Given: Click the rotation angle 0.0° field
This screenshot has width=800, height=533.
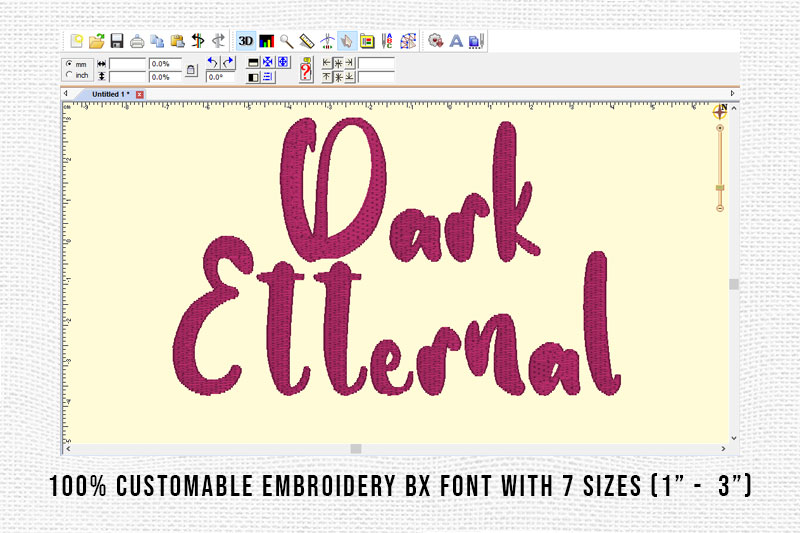Looking at the screenshot, I should (x=220, y=77).
